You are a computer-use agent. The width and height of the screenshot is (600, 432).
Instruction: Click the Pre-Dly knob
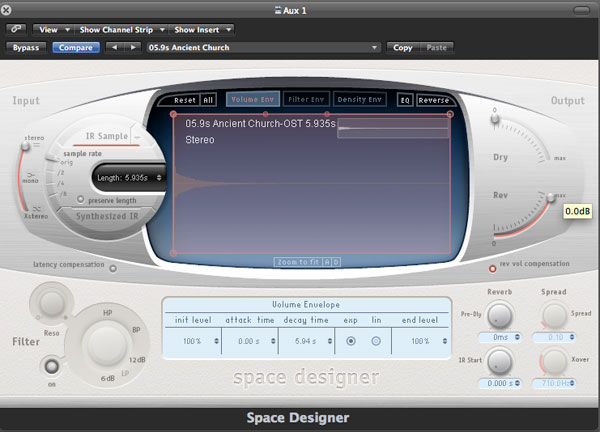pos(500,316)
